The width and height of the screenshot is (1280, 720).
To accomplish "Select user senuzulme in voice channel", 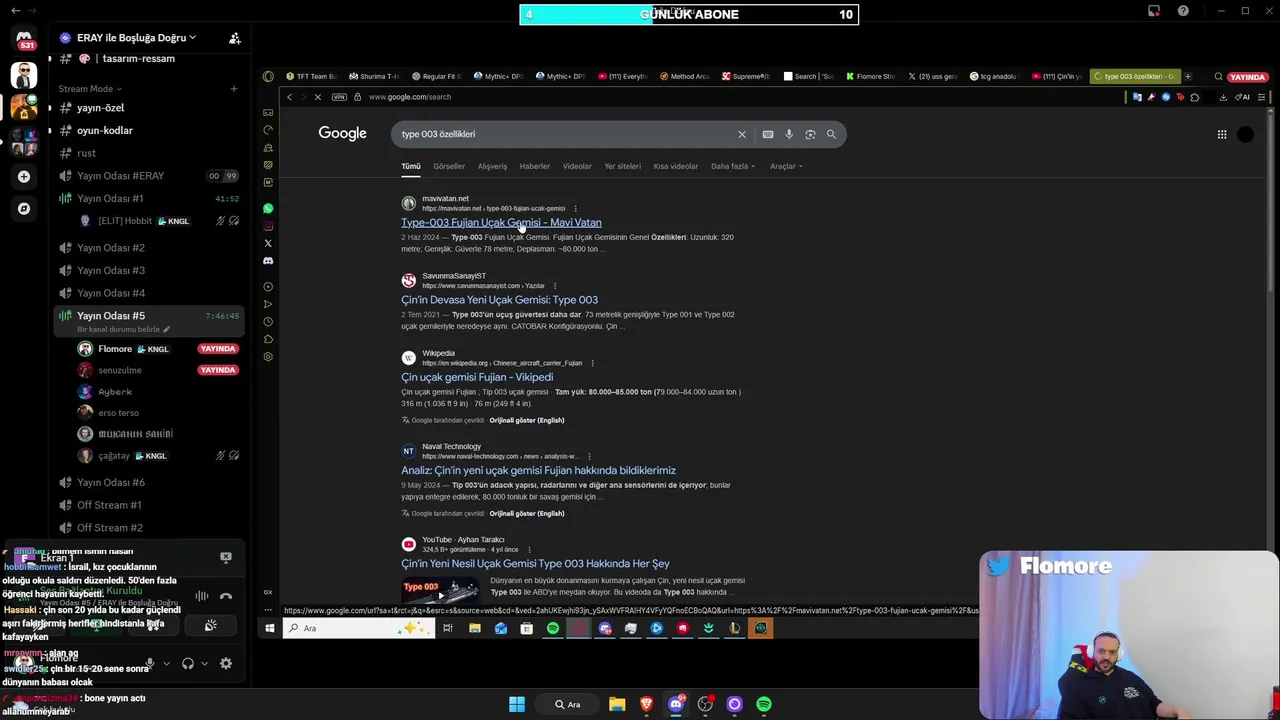I will pyautogui.click(x=120, y=370).
